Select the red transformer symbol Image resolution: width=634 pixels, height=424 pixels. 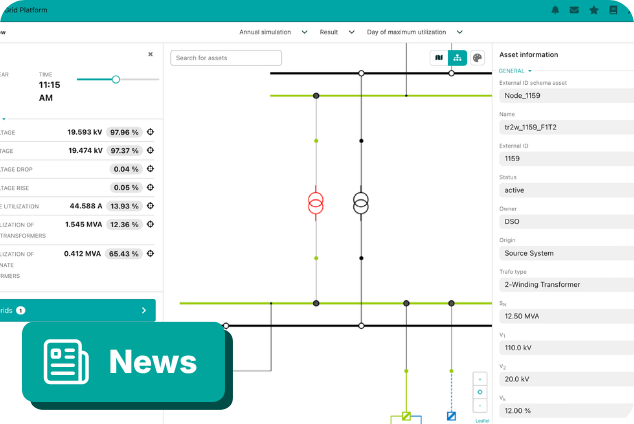click(x=316, y=203)
